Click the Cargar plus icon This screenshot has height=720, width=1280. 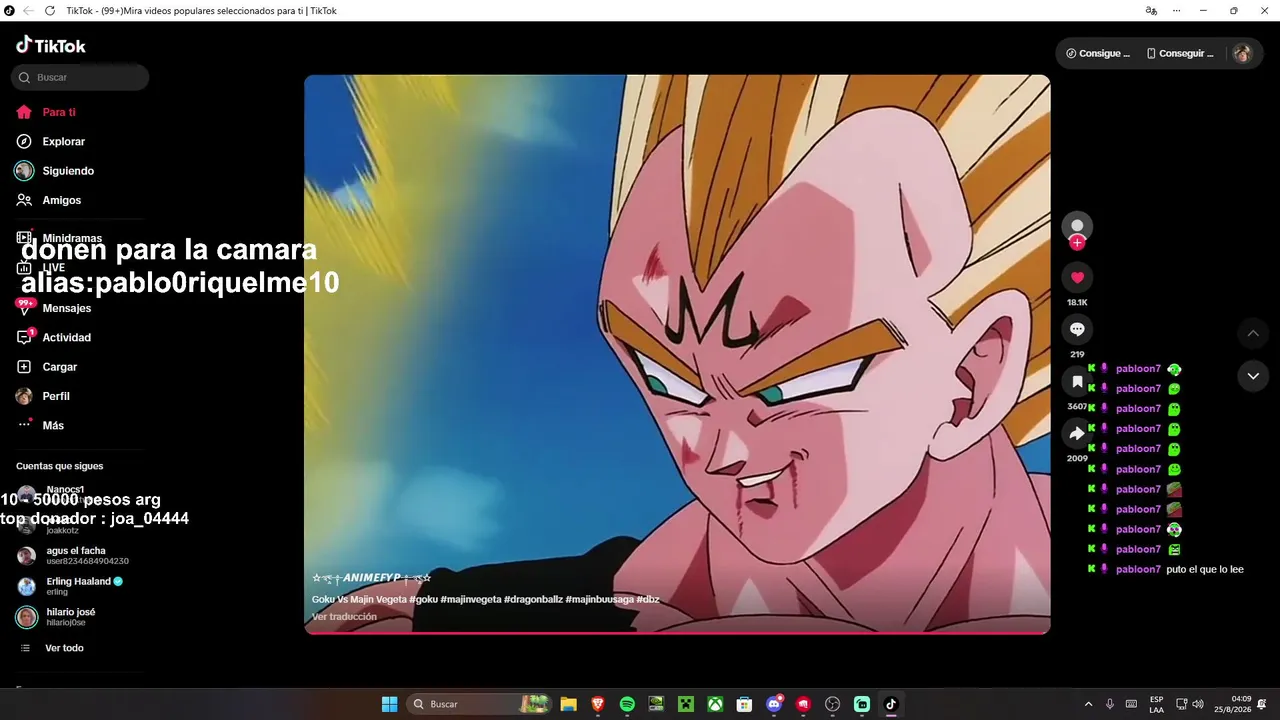pyautogui.click(x=24, y=367)
